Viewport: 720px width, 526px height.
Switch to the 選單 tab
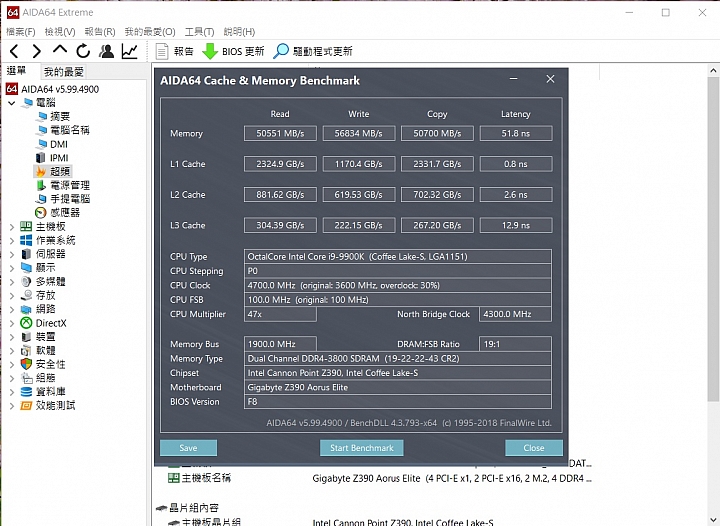[17, 71]
